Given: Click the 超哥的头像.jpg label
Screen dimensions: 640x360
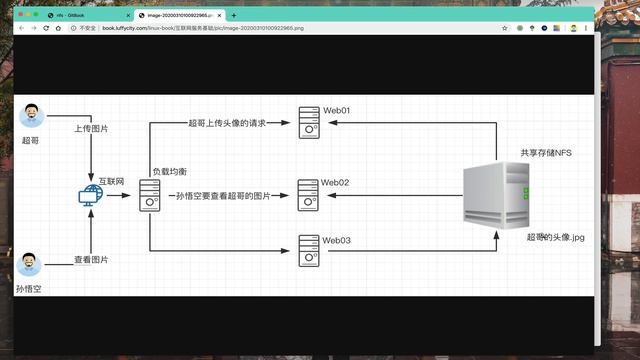Looking at the screenshot, I should (556, 237).
